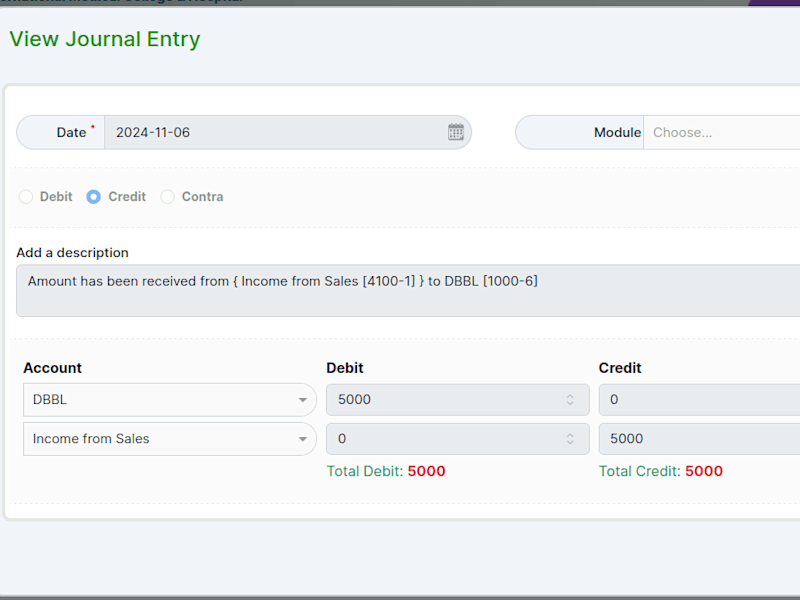Click the Credit amount field showing 5000

coord(699,439)
